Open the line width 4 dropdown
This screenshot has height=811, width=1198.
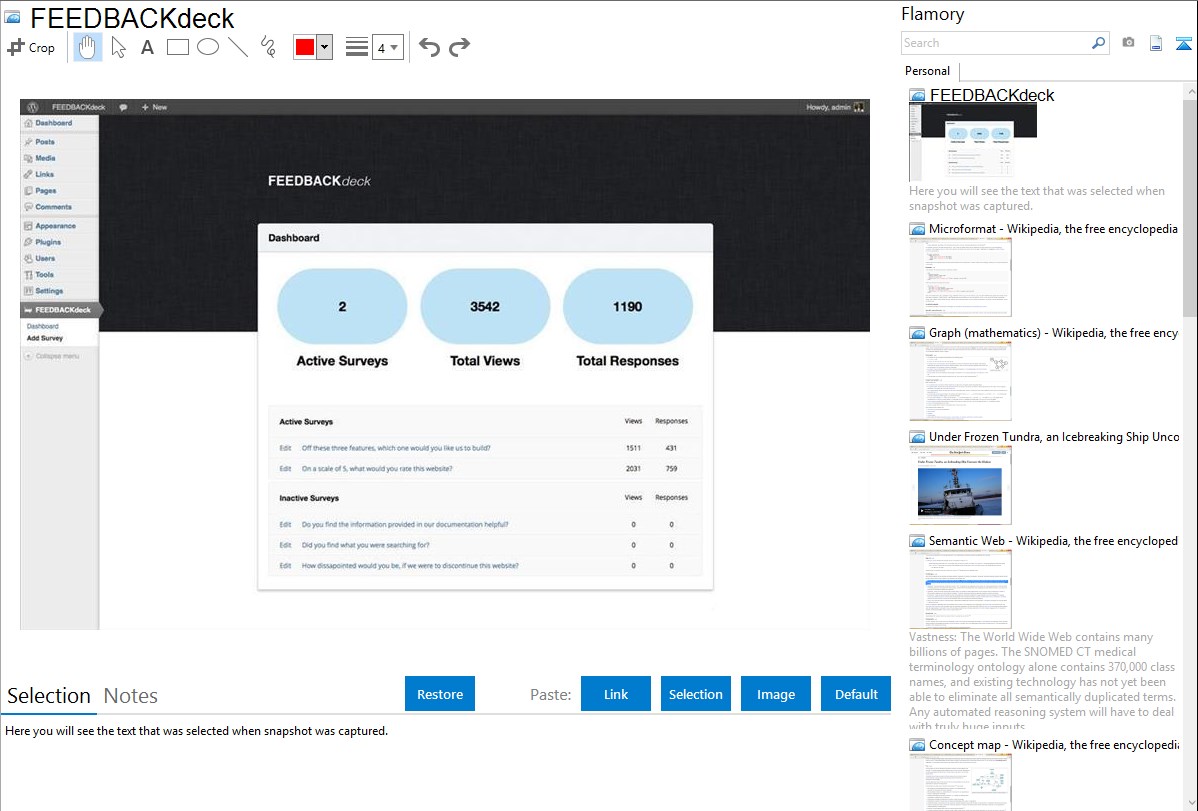388,47
